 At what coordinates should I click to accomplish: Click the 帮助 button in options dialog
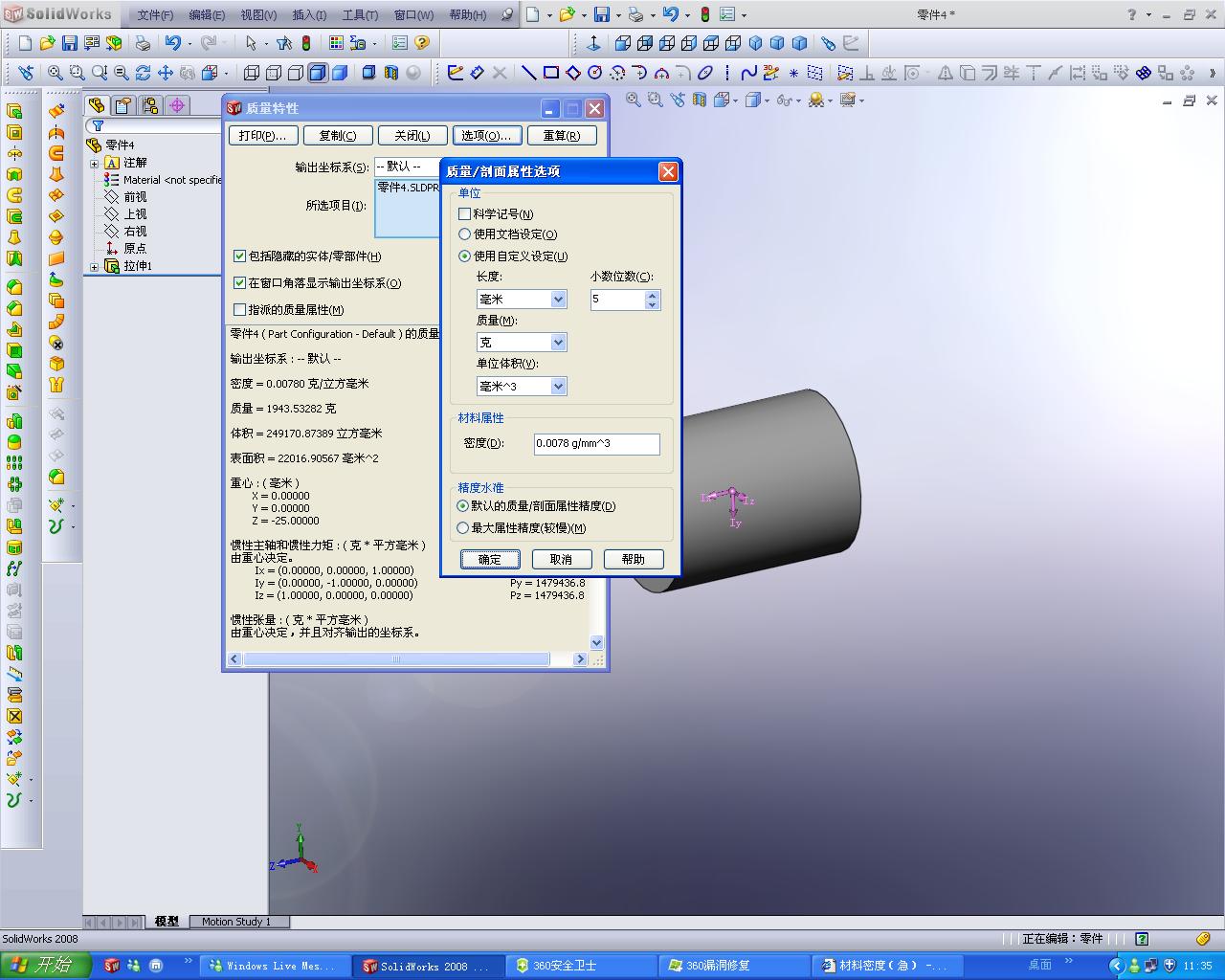(634, 559)
